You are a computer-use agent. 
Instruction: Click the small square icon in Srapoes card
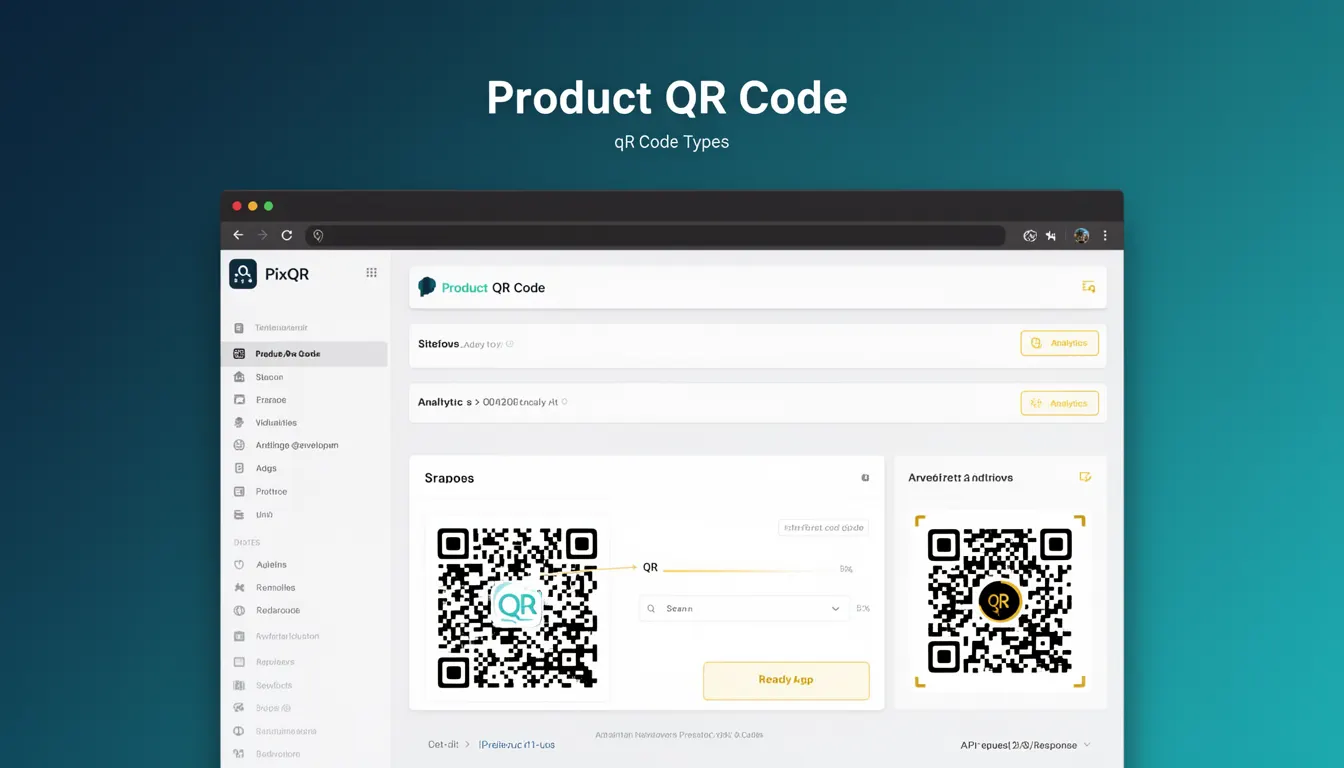tap(865, 478)
